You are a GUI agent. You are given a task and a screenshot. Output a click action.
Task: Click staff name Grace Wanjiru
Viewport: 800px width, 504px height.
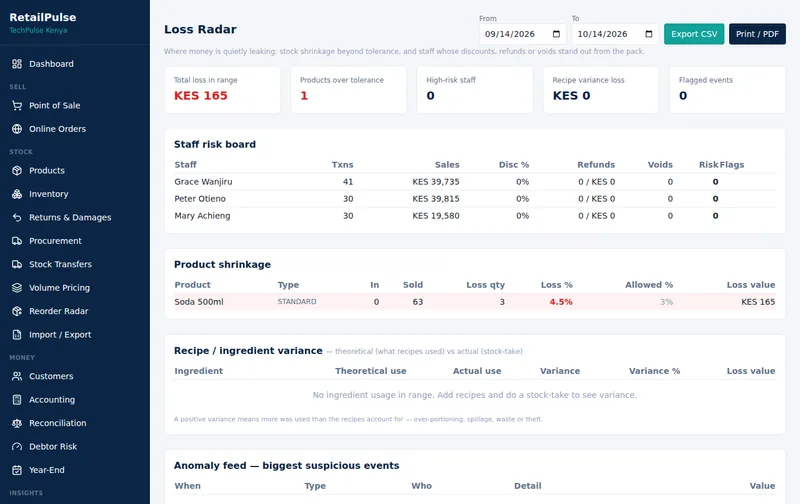pyautogui.click(x=203, y=182)
